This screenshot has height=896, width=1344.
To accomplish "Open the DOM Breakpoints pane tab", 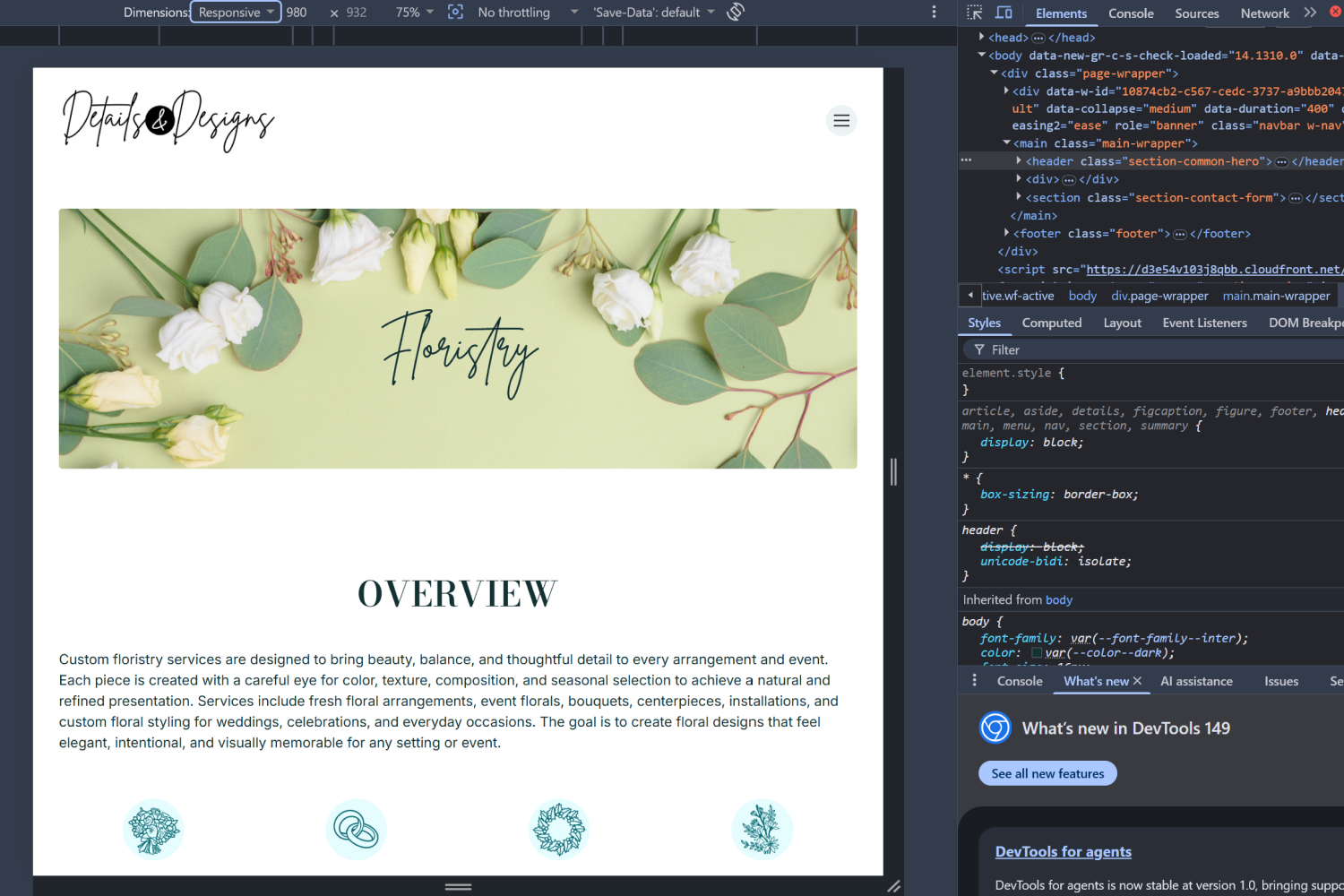I will click(1305, 323).
